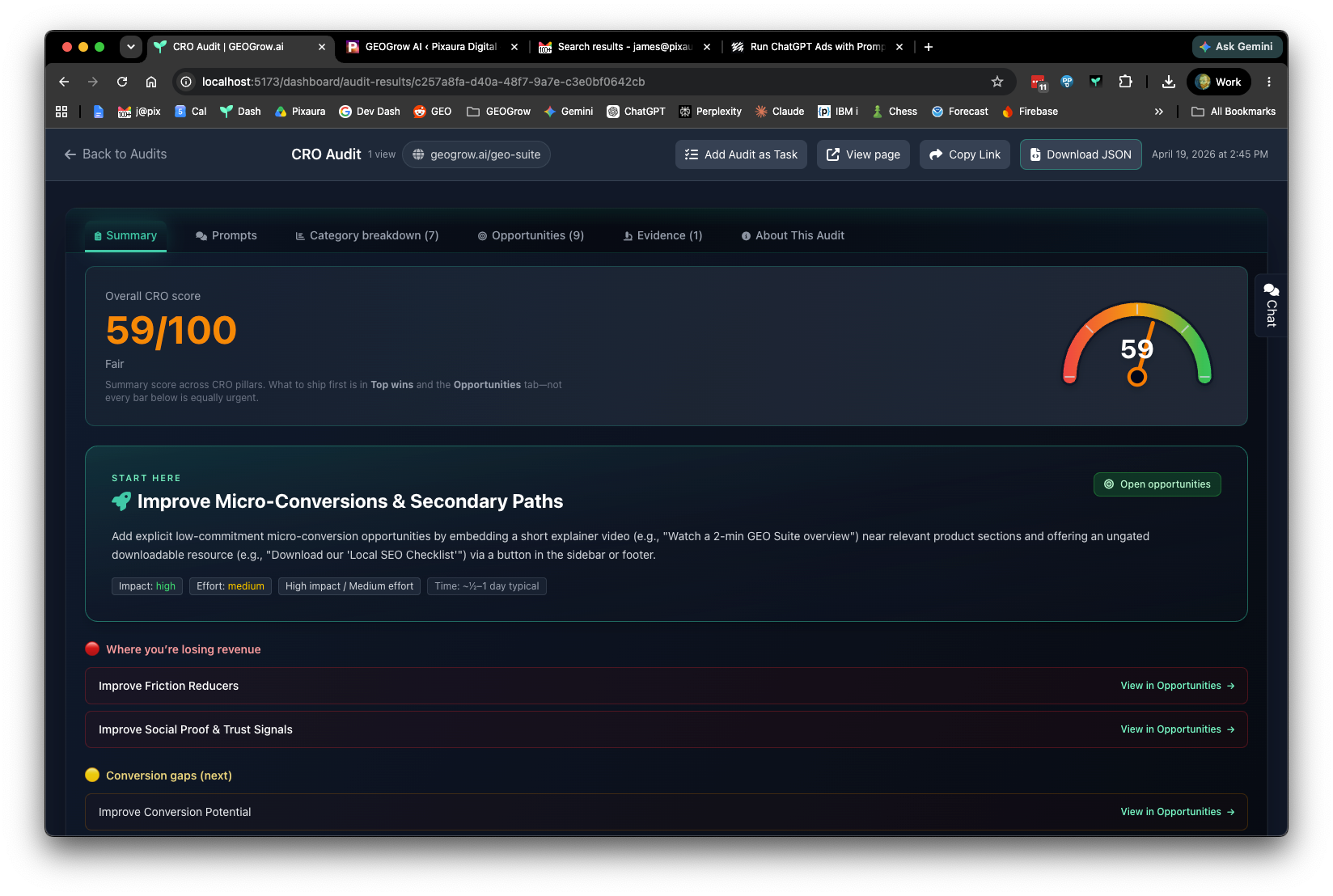Viewport: 1333px width, 896px height.
Task: Go forward in browser history
Action: pos(93,82)
